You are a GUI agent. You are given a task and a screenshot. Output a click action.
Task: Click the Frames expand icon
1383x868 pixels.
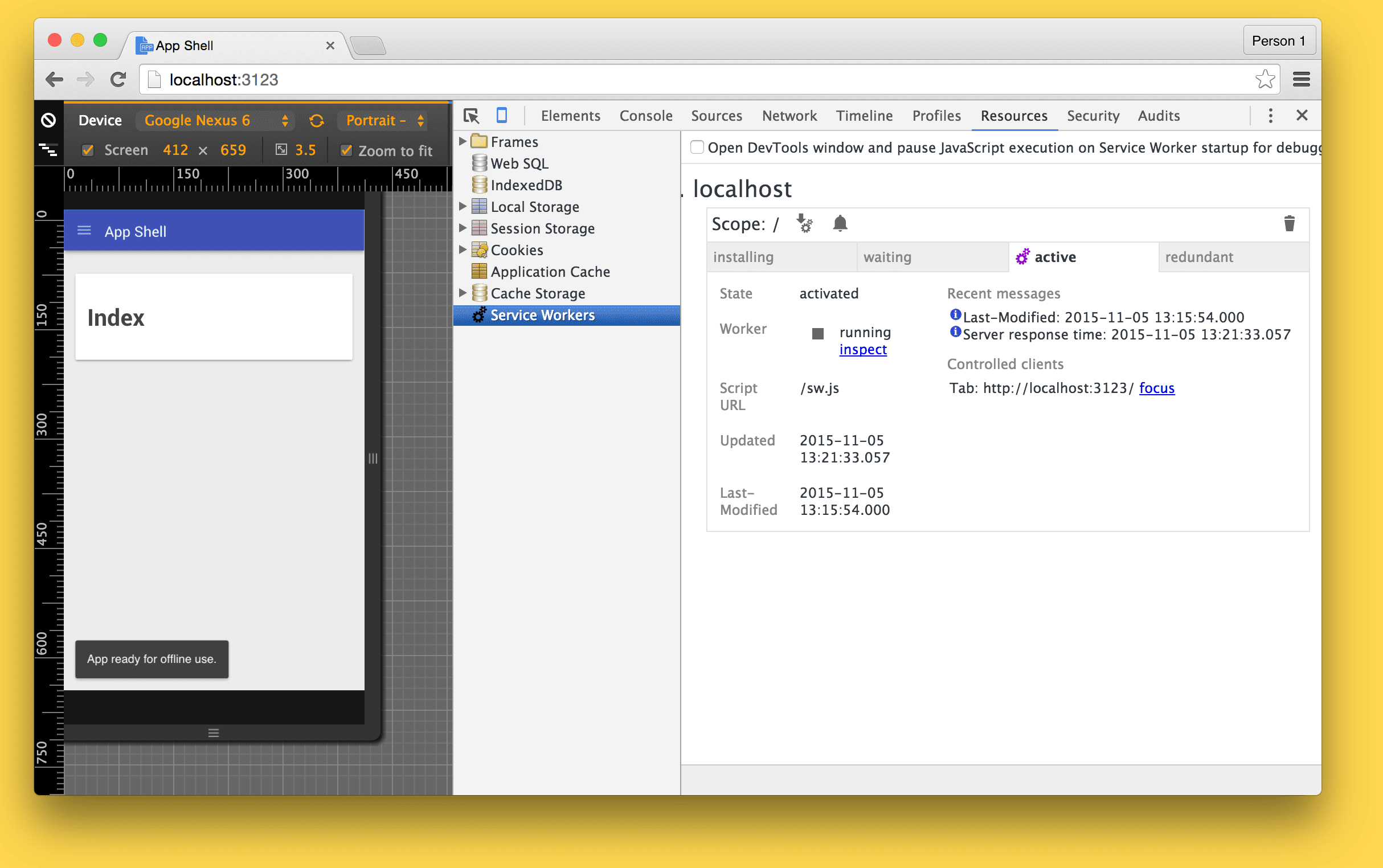click(x=466, y=141)
